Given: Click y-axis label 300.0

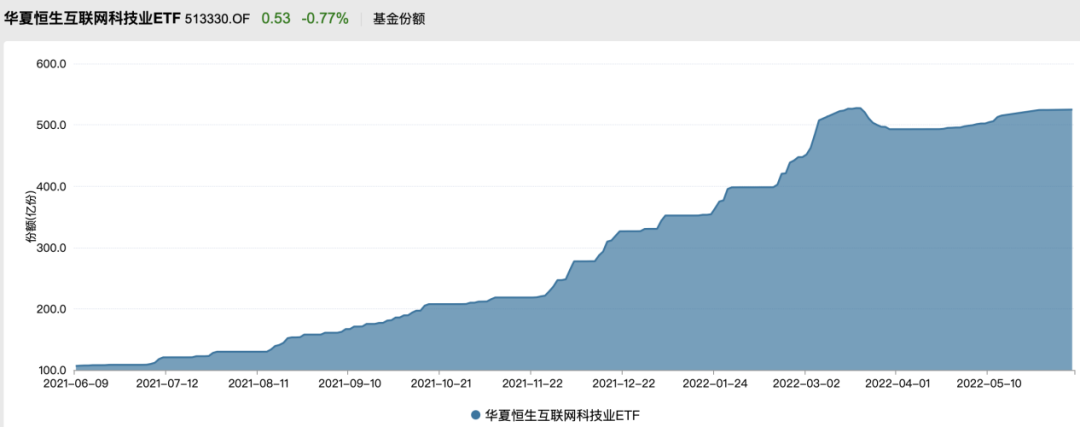Looking at the screenshot, I should tap(50, 248).
